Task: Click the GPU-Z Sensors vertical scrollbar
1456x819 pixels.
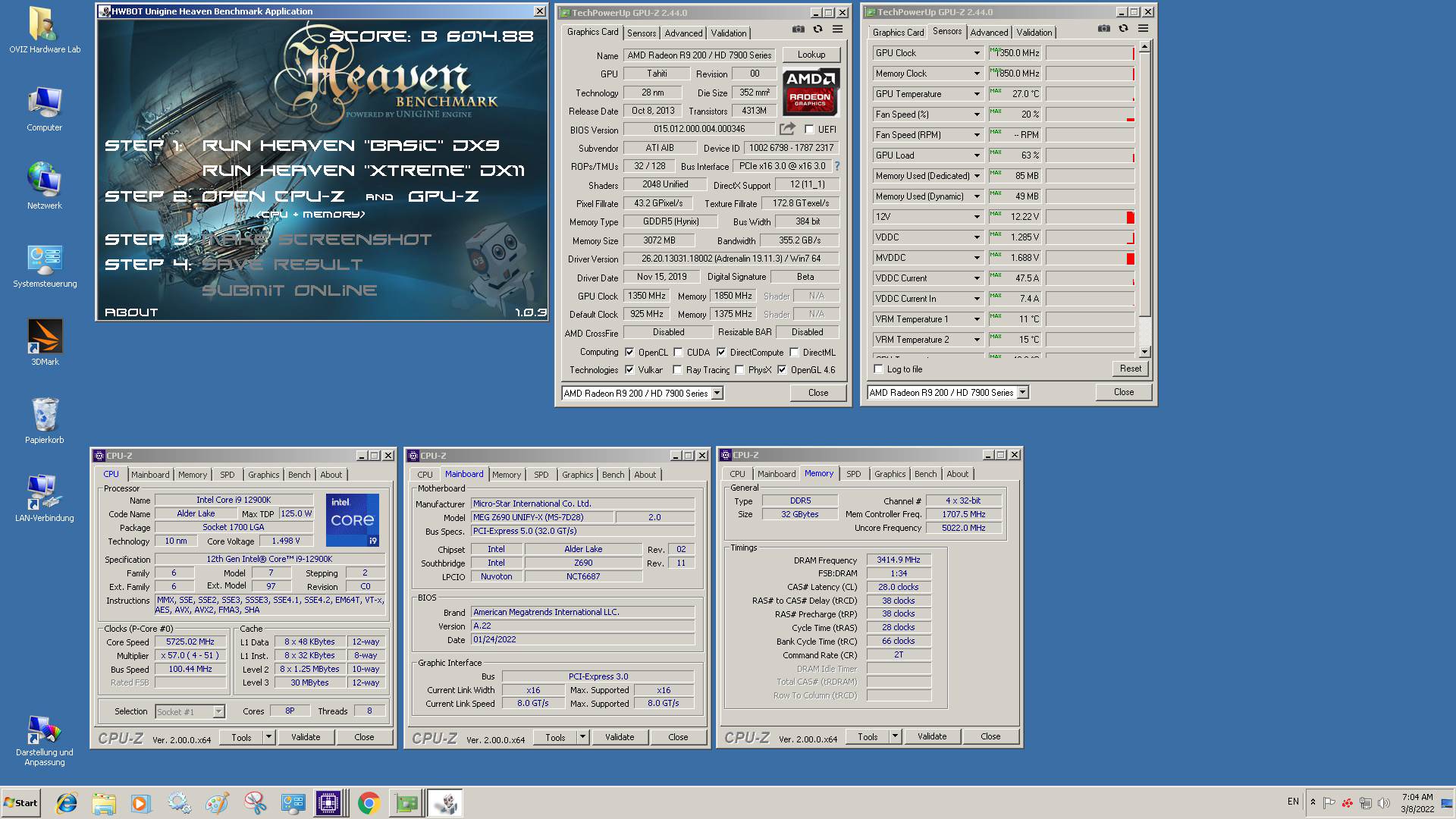Action: point(1144,199)
